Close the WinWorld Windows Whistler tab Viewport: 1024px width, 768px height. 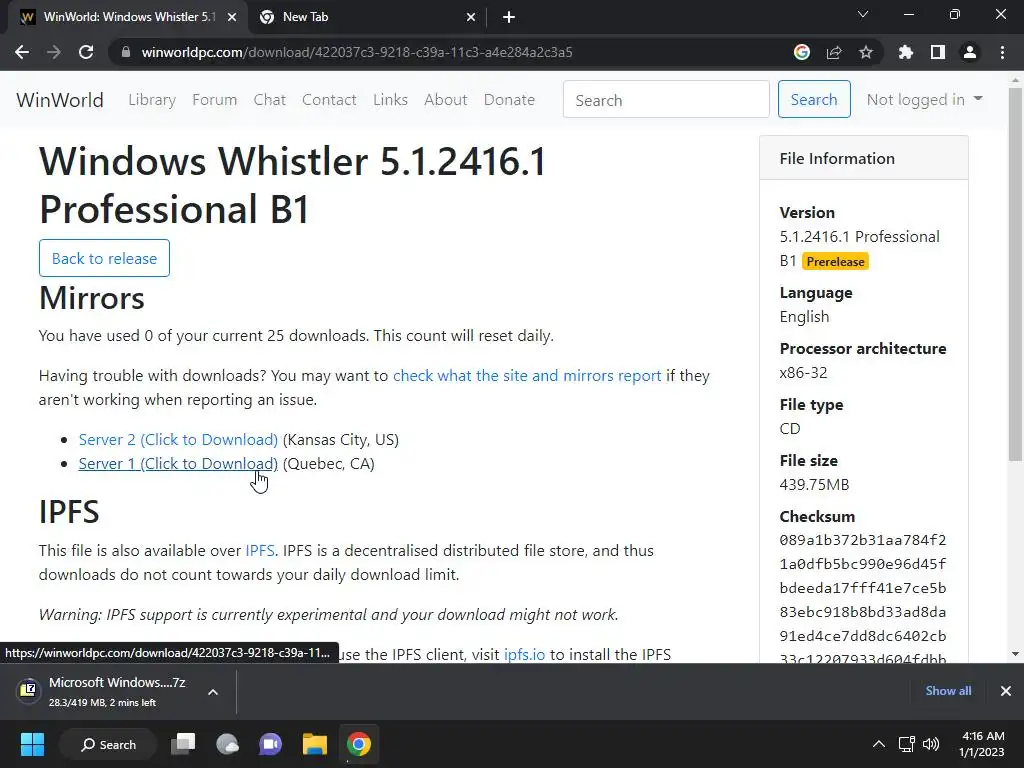[x=232, y=17]
